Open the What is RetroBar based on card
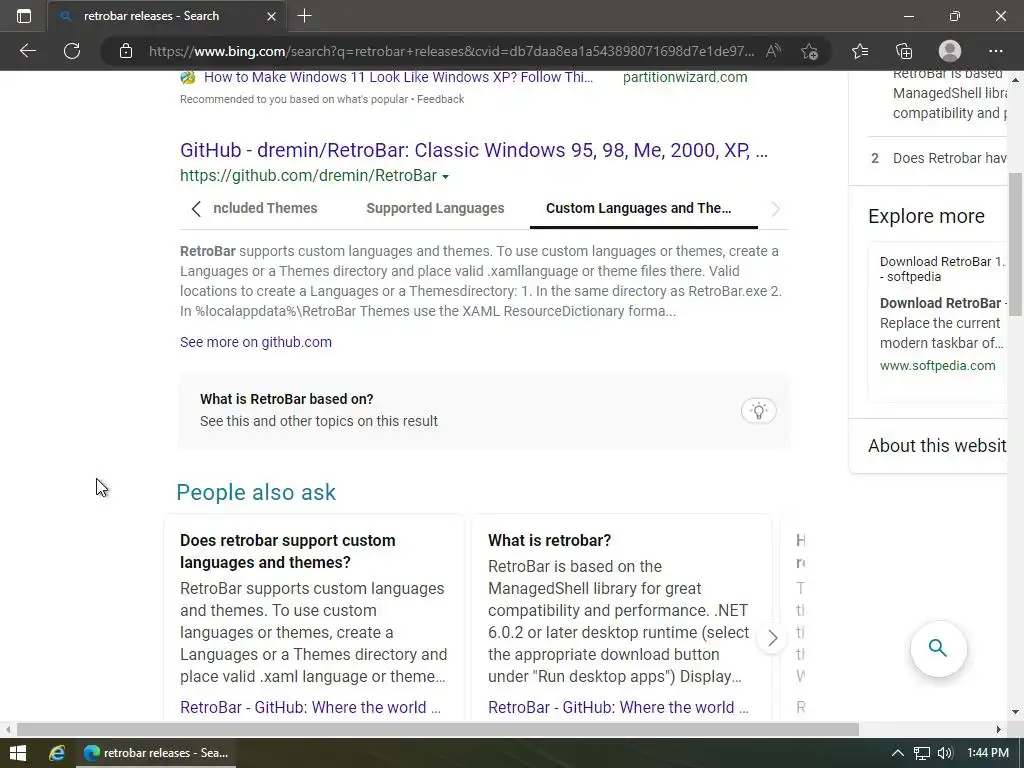1024x768 pixels. pyautogui.click(x=484, y=410)
